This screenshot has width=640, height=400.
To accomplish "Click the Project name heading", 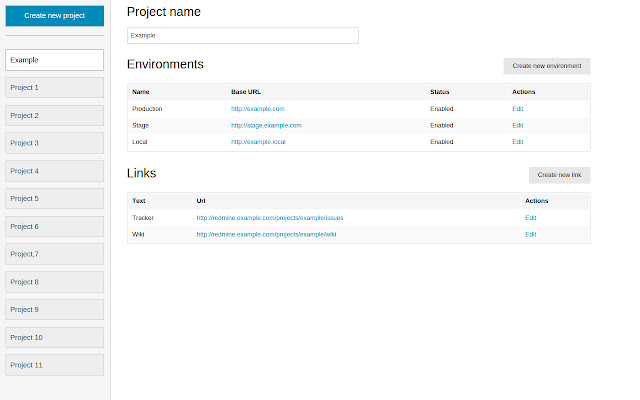I will 164,12.
